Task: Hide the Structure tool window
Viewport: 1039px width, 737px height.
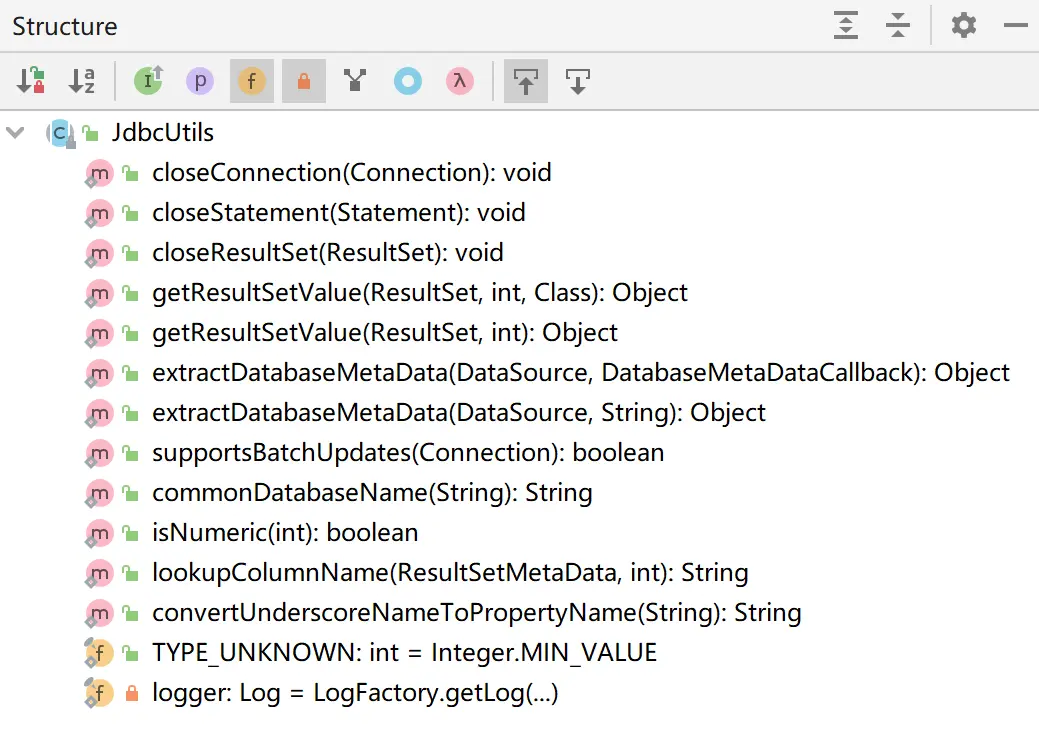Action: (x=1015, y=25)
